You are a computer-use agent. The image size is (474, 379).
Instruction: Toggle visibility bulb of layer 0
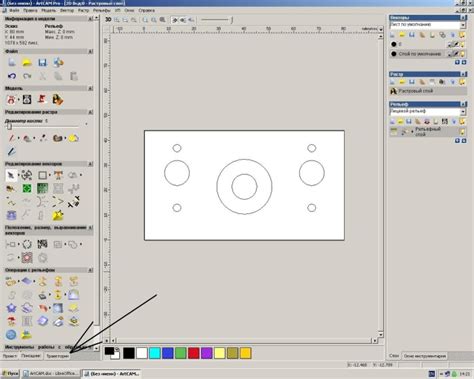[462, 44]
